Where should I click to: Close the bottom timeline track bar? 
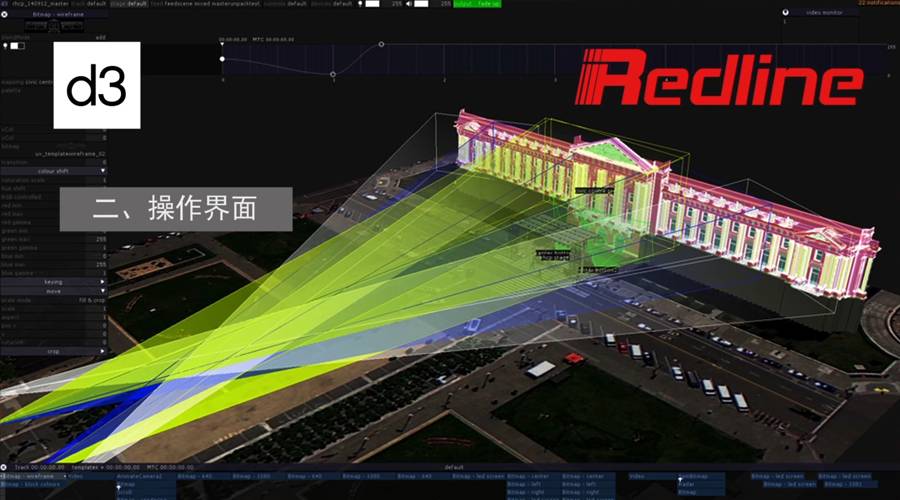4,467
